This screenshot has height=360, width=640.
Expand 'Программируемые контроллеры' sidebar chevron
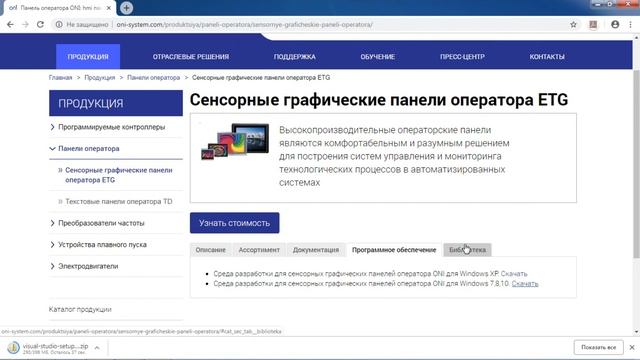(x=52, y=127)
